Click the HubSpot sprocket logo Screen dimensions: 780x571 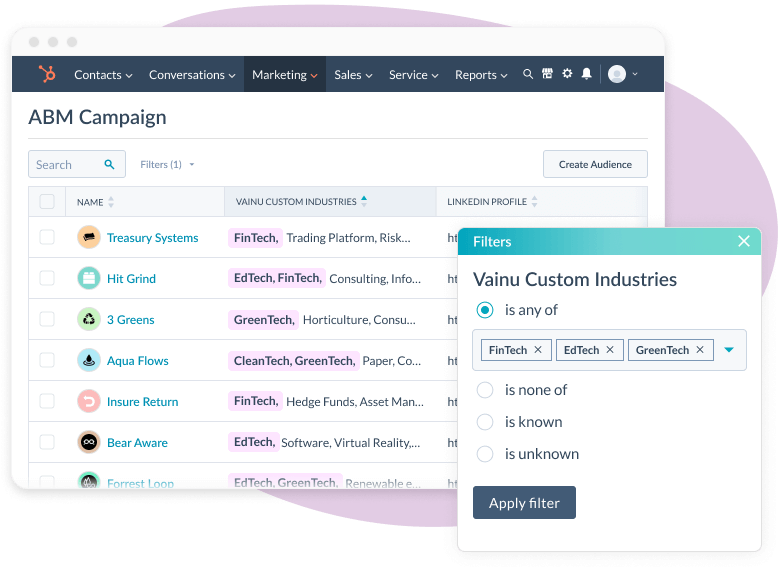point(47,74)
